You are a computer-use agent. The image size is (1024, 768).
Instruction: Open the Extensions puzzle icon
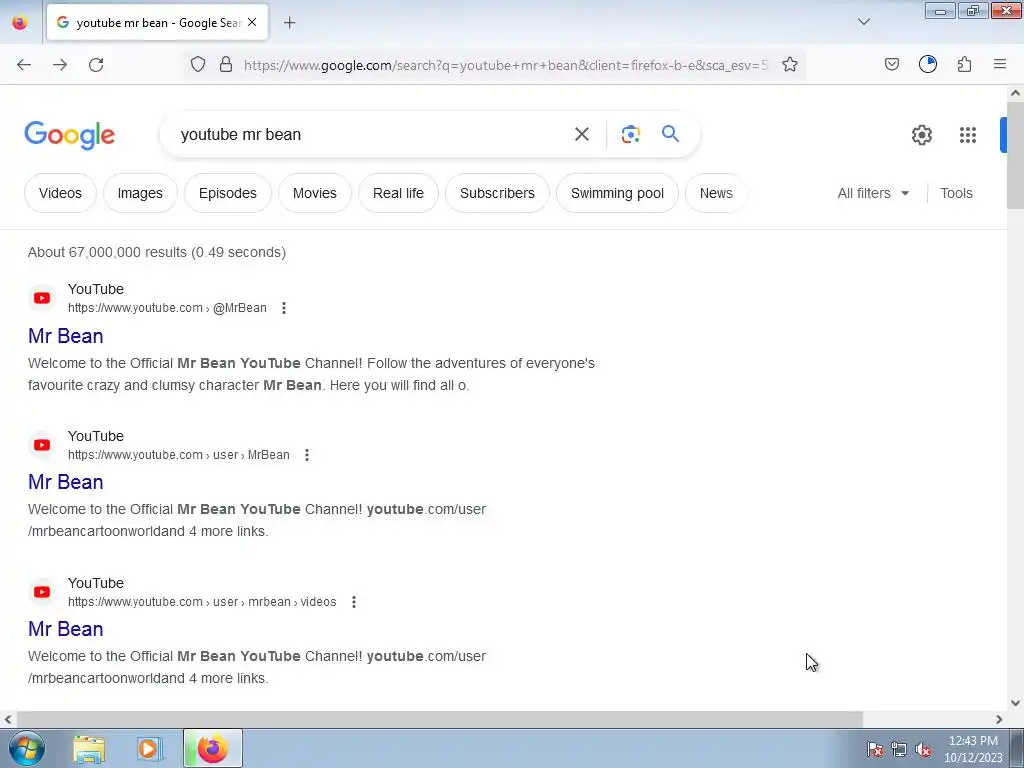pos(964,64)
